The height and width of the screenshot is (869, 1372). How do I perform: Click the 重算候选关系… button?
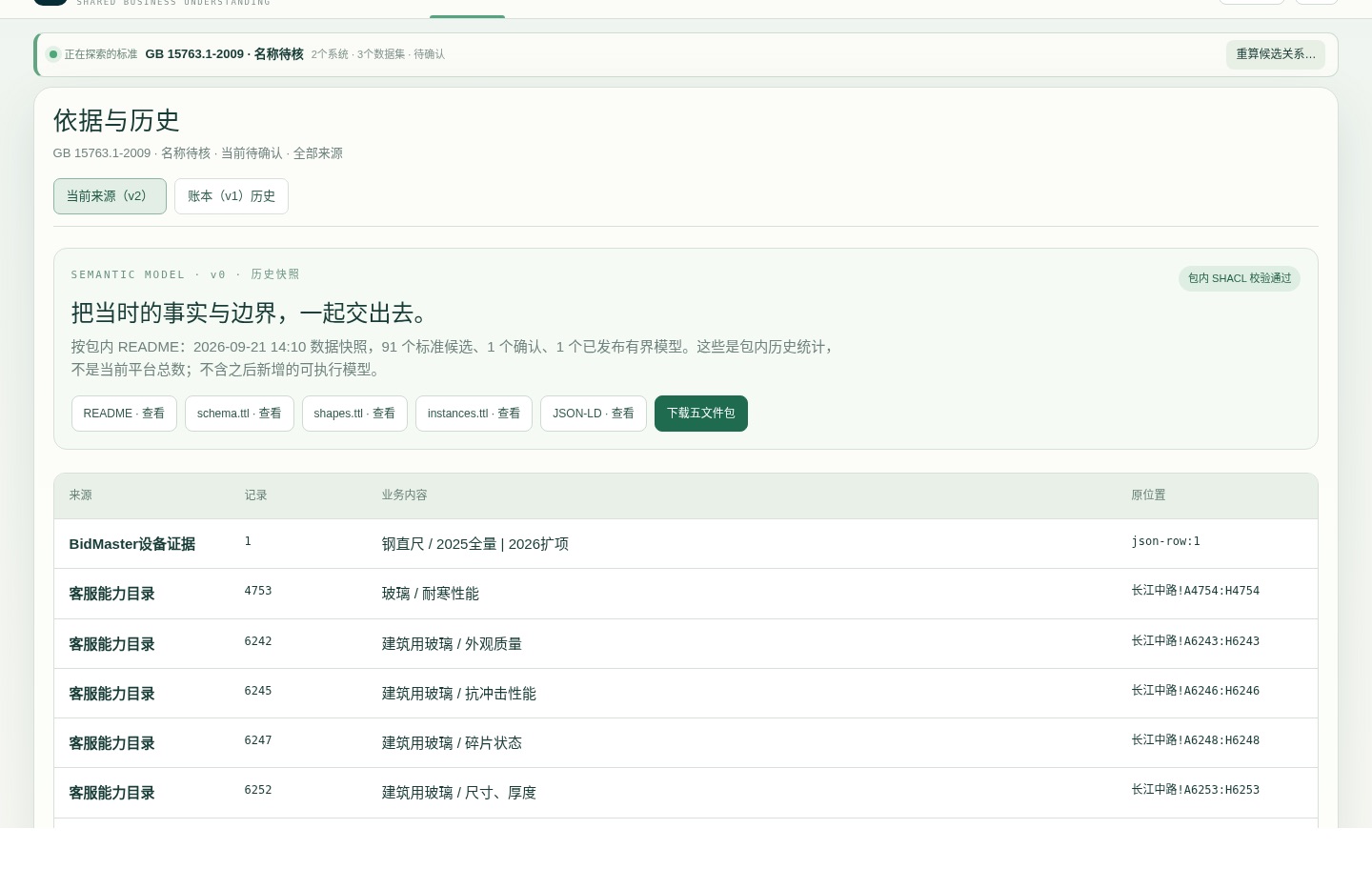1275,54
